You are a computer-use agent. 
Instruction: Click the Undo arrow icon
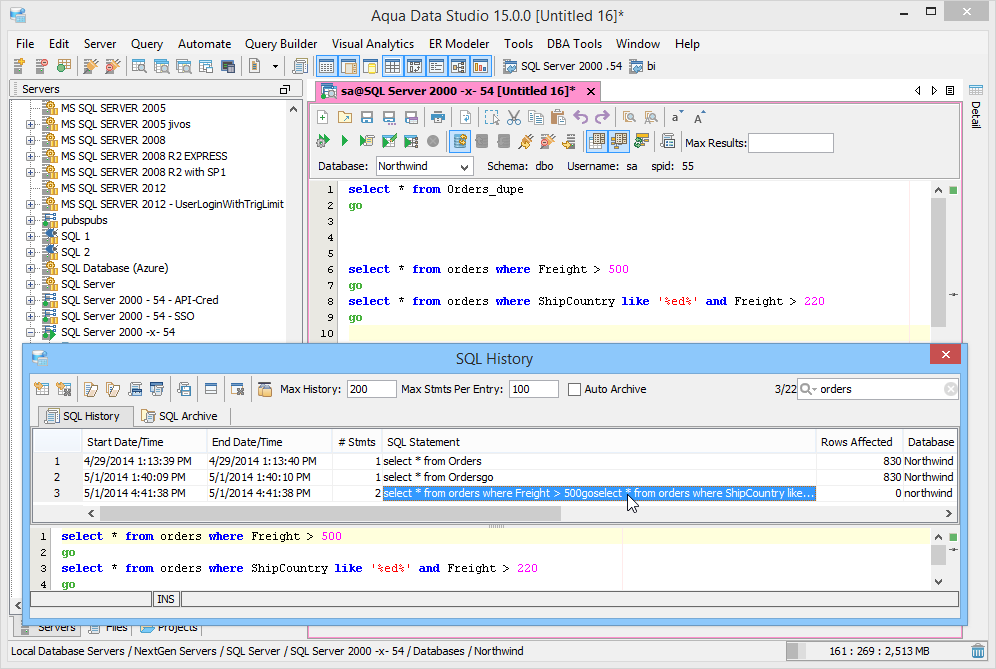[x=580, y=118]
